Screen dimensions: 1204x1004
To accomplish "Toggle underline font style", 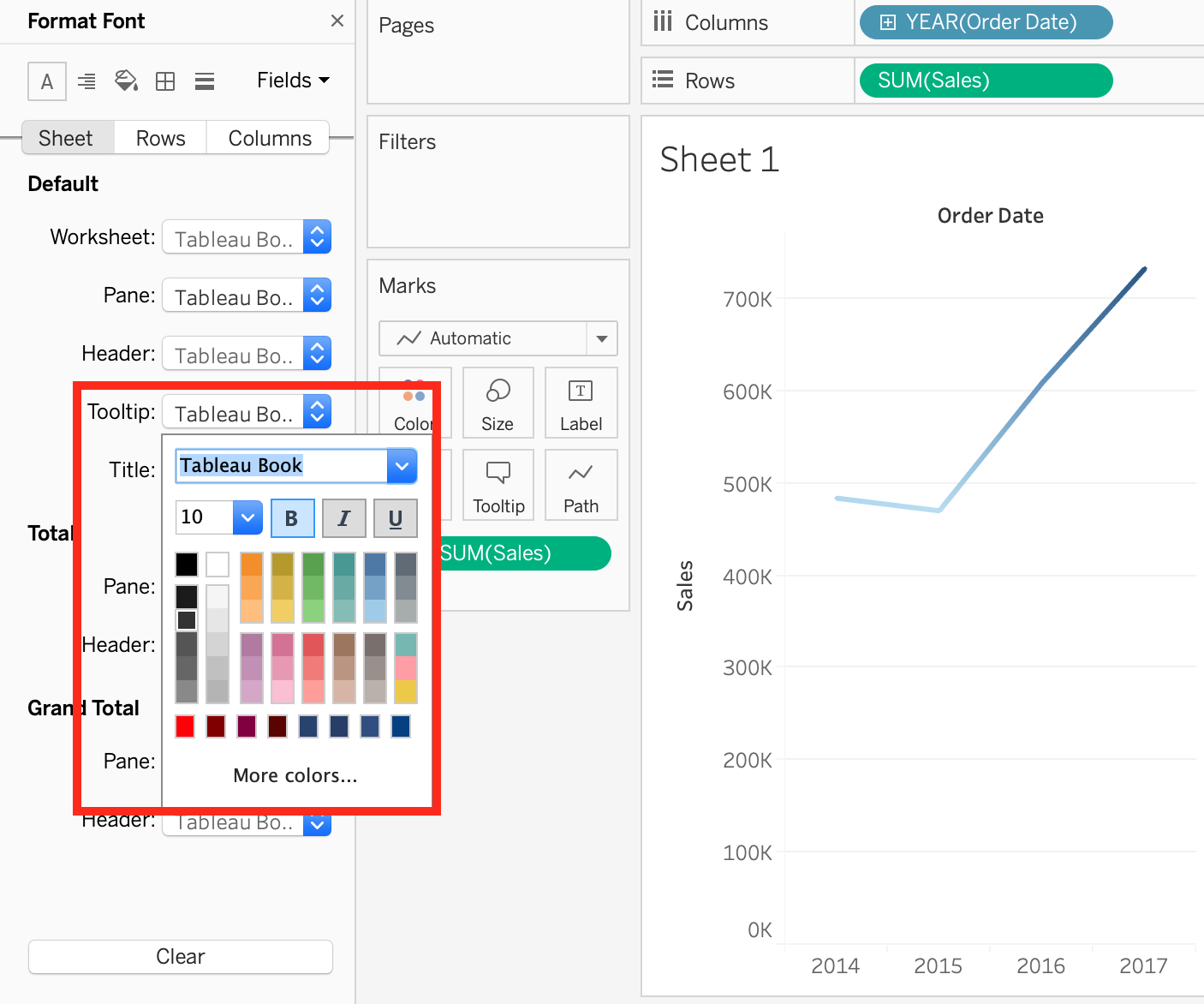I will (396, 518).
